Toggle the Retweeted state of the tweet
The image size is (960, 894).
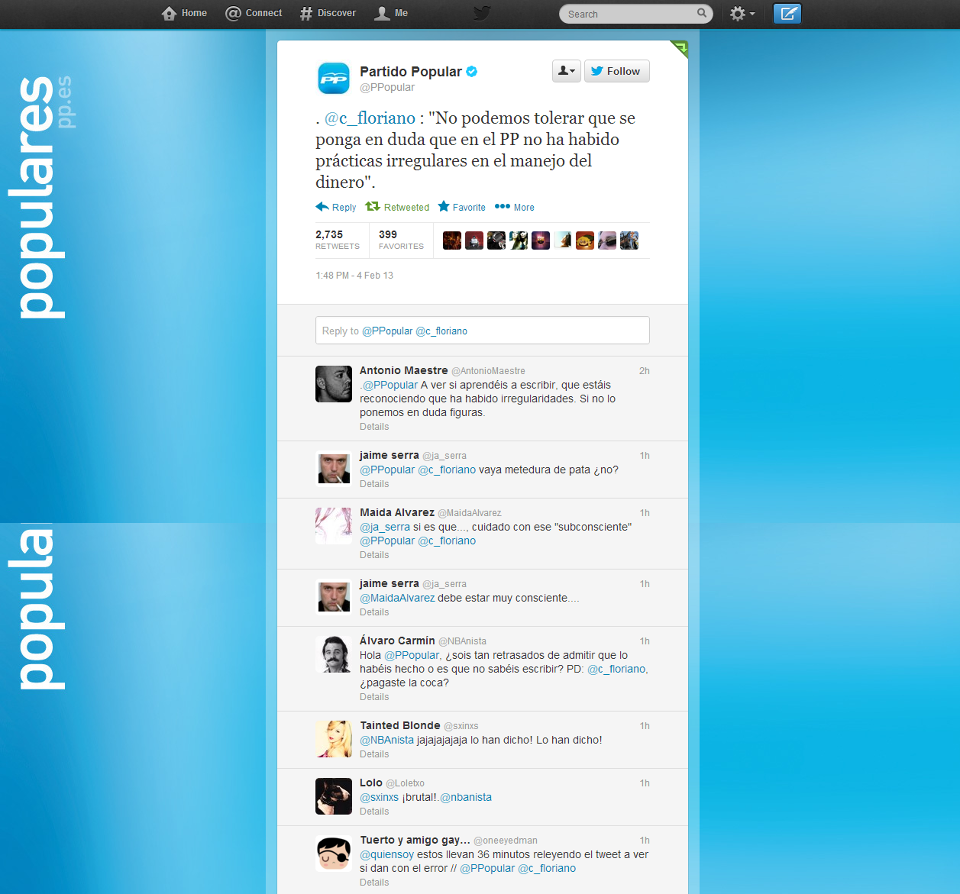397,207
